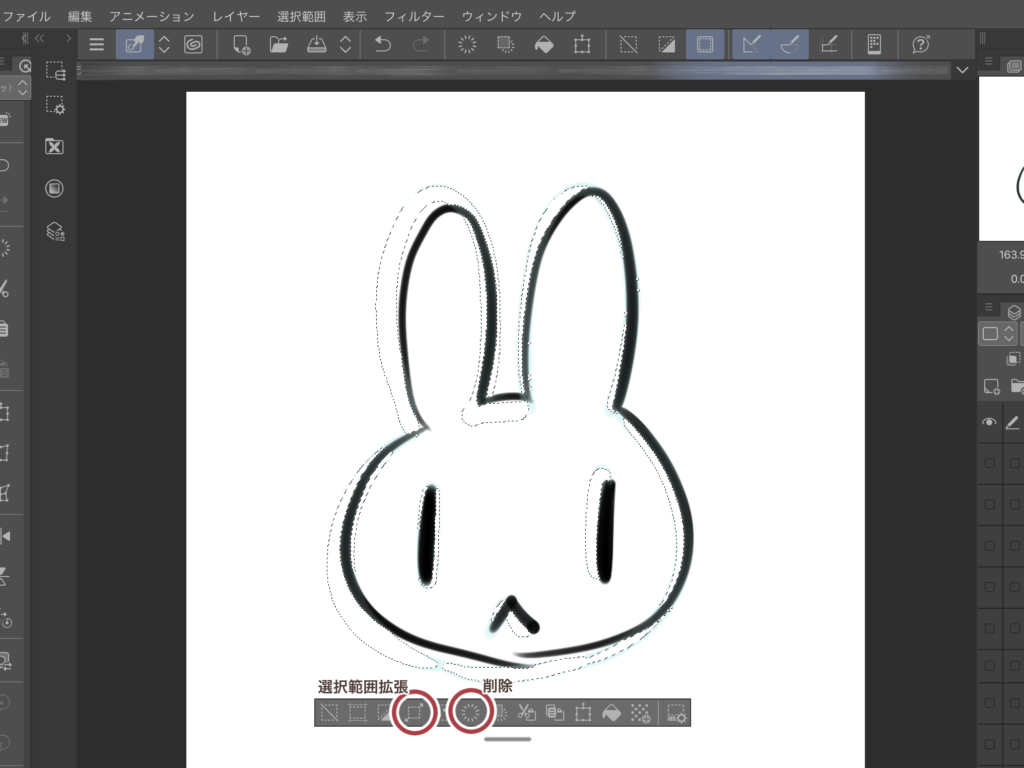Clear outside selection in the top command bar

click(505, 44)
